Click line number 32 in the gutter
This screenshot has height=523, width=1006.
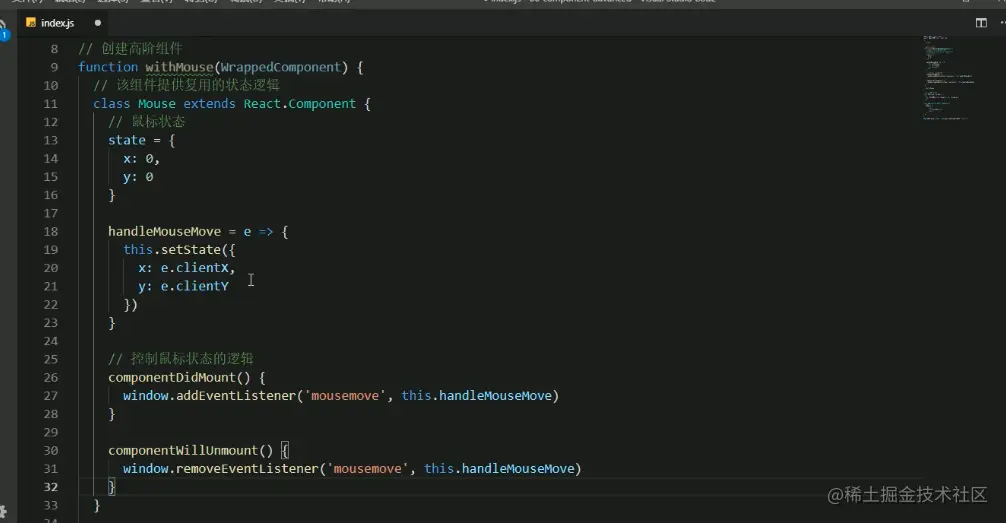(51, 488)
